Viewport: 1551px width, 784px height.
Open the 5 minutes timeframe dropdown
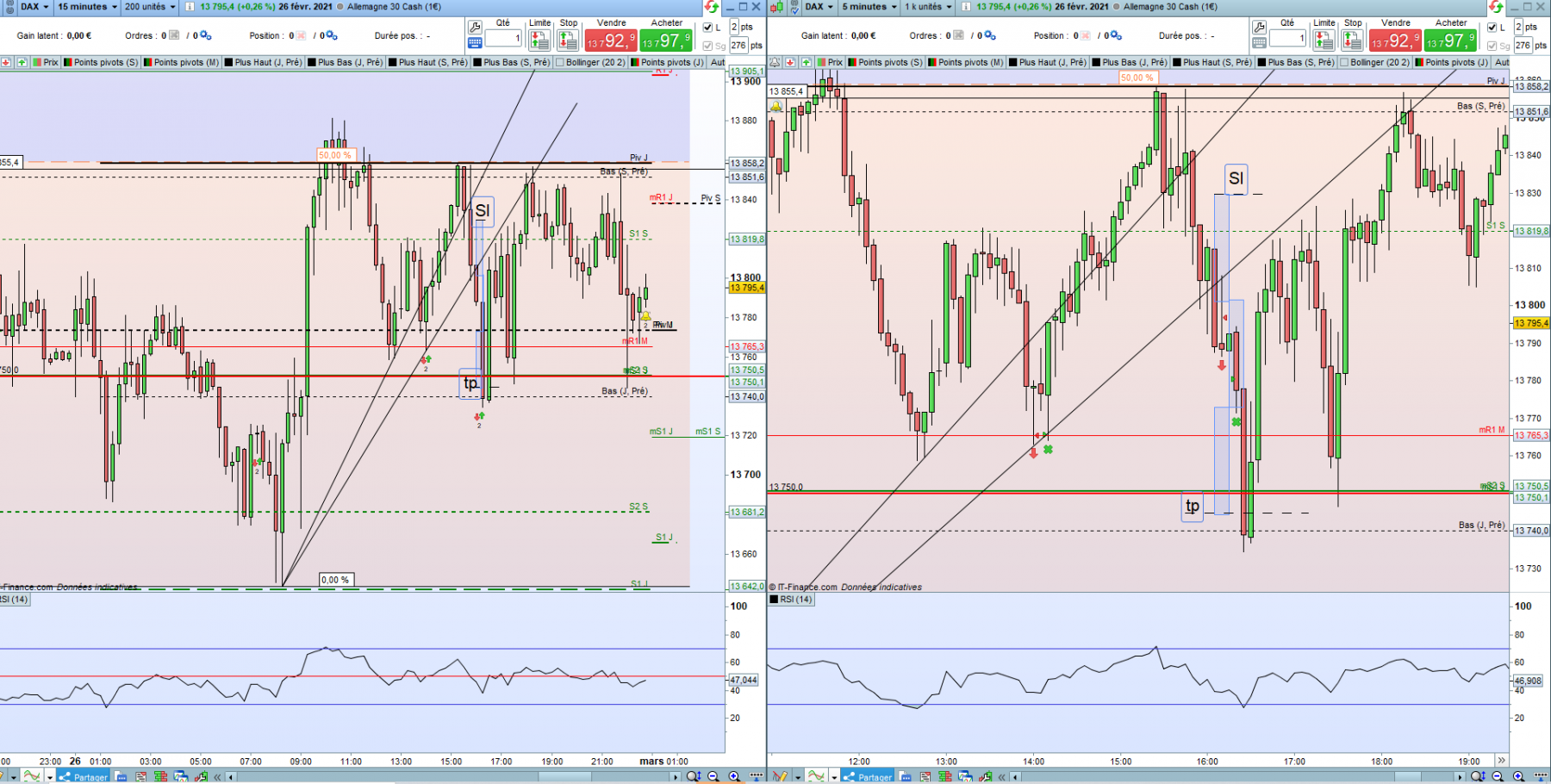pos(869,7)
